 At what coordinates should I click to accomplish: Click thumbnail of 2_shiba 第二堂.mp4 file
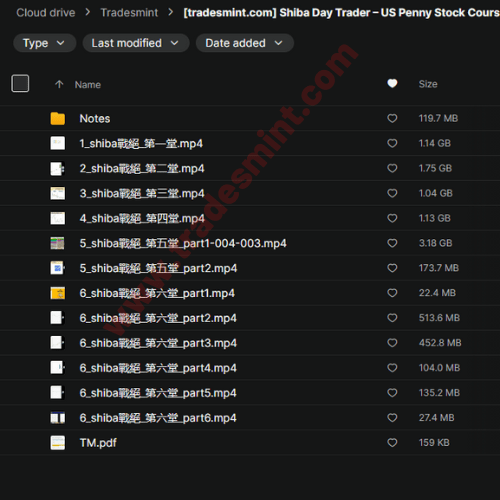coord(58,168)
